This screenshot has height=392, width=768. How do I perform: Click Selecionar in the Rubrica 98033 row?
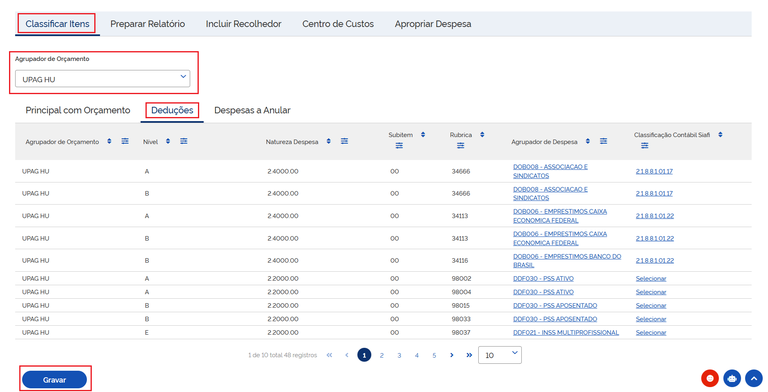[x=651, y=319]
